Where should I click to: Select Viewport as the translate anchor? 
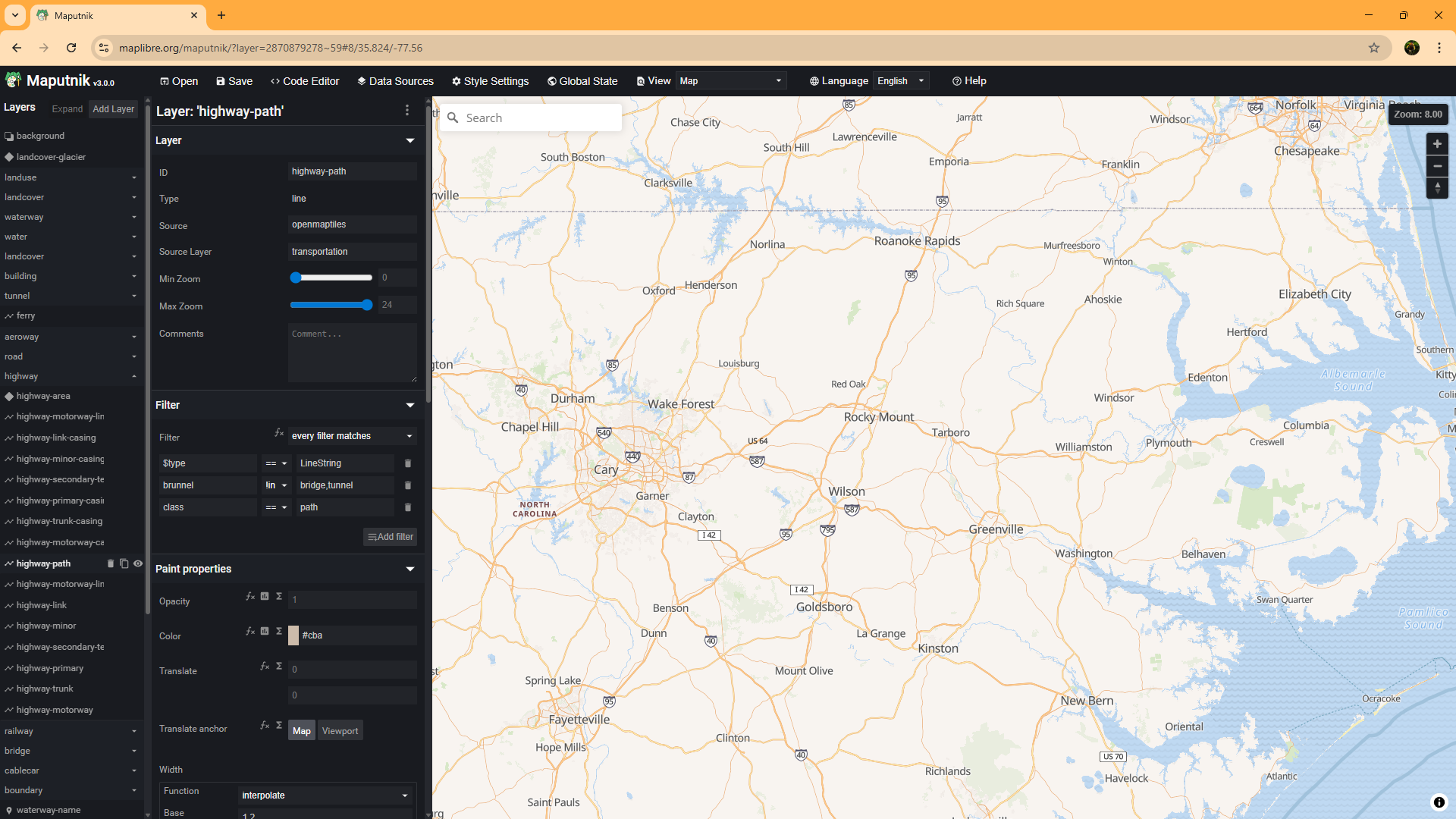click(340, 730)
